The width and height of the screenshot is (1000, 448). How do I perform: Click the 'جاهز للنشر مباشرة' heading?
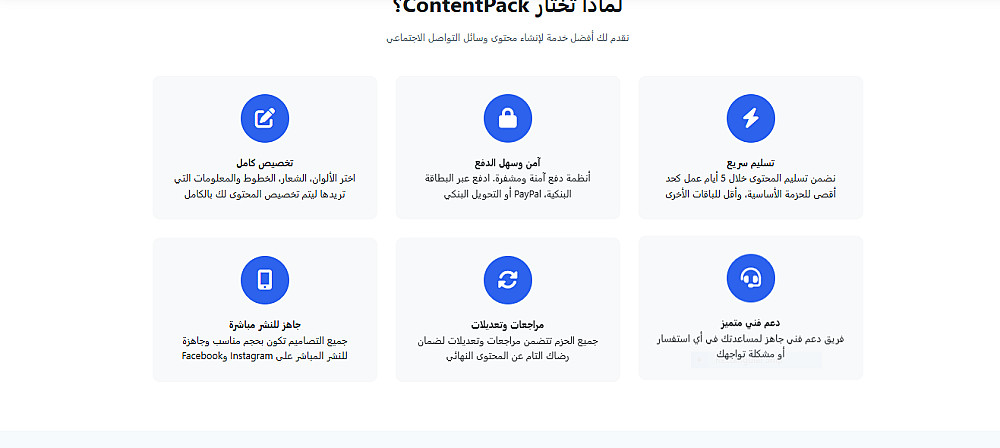tap(265, 324)
